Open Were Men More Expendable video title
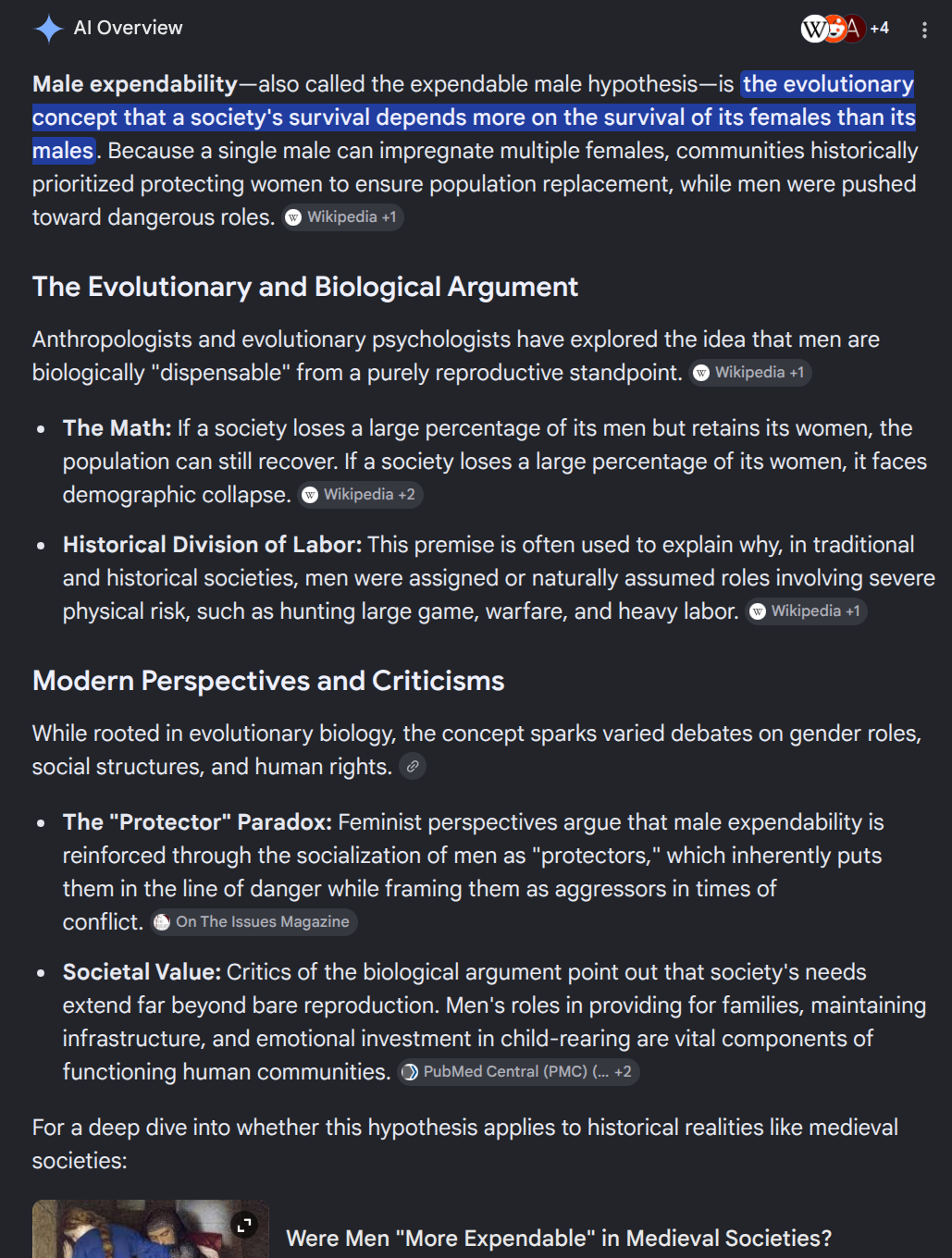The height and width of the screenshot is (1258, 952). pos(559,1238)
